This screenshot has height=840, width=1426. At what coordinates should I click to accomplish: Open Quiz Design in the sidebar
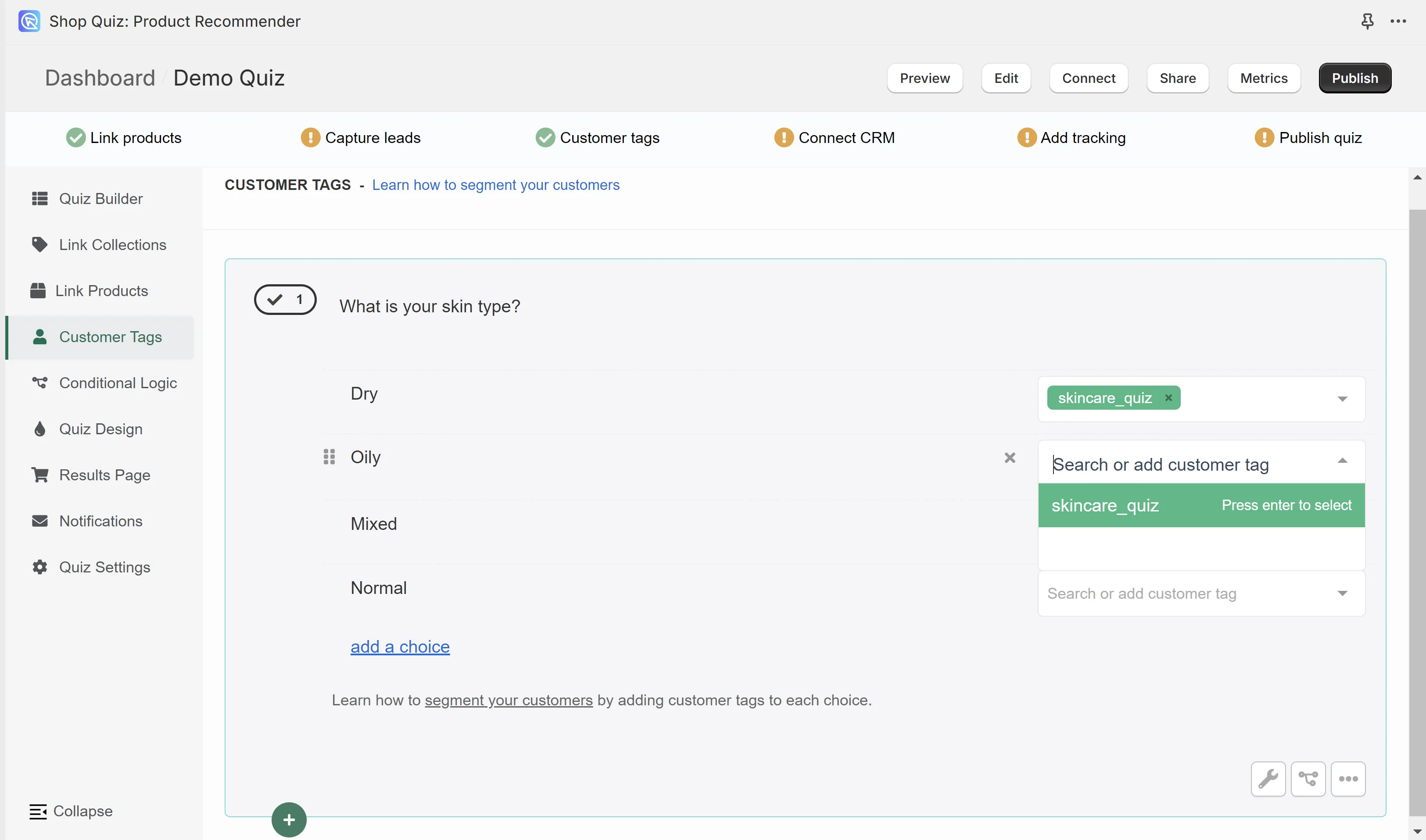coord(100,429)
